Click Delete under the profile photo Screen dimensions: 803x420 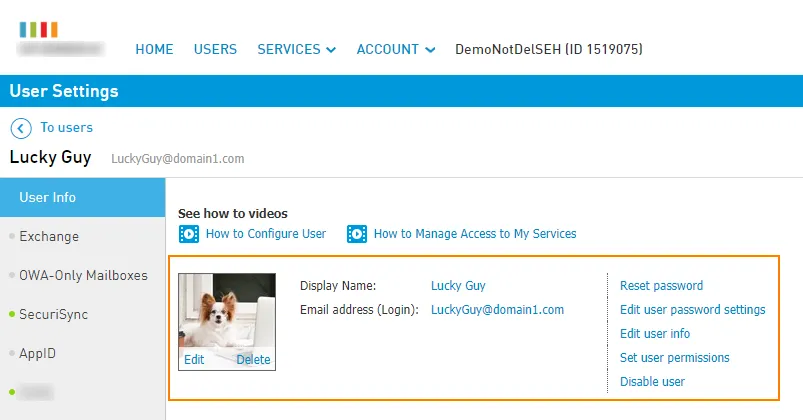point(253,360)
